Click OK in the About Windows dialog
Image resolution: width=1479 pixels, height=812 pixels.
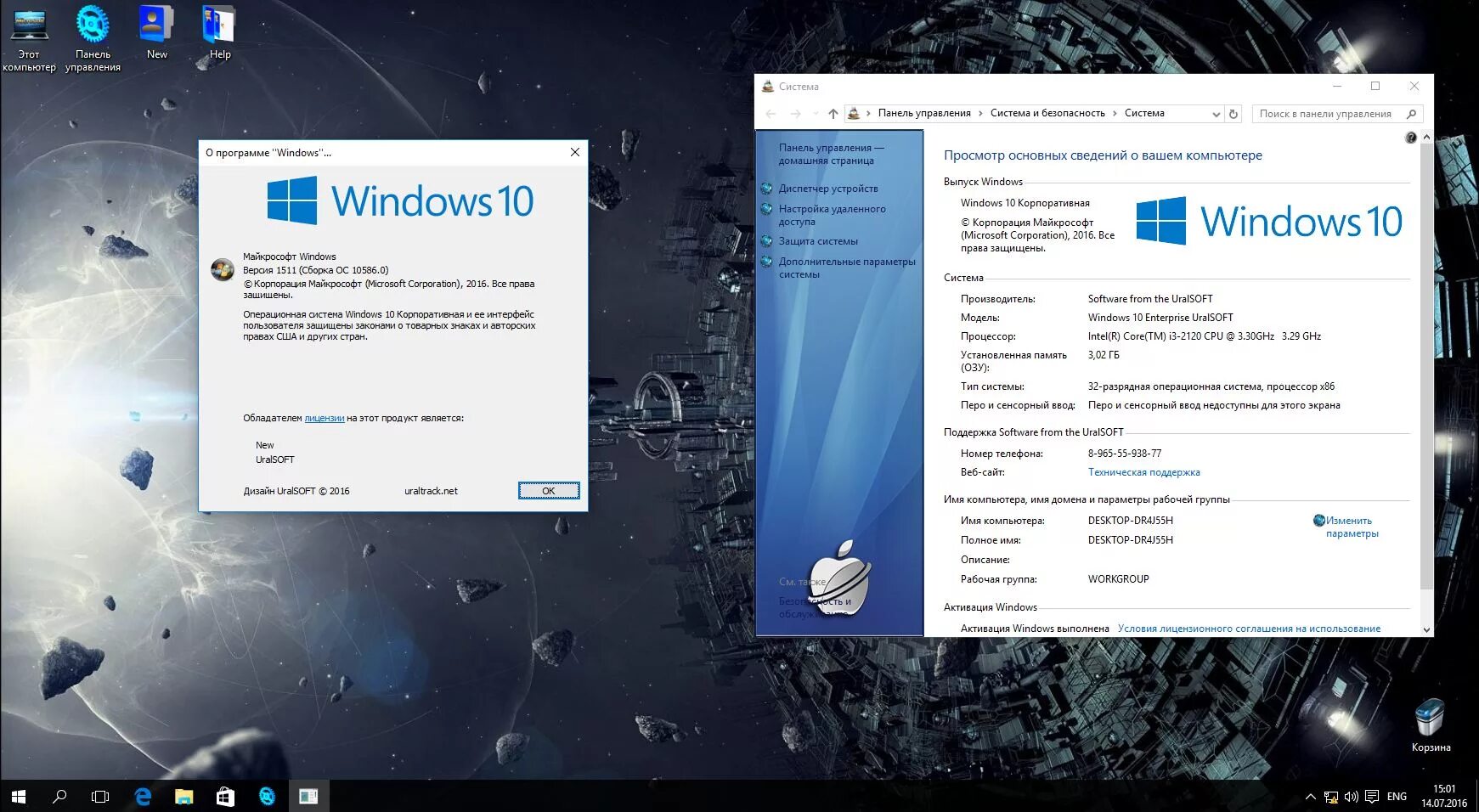point(549,491)
